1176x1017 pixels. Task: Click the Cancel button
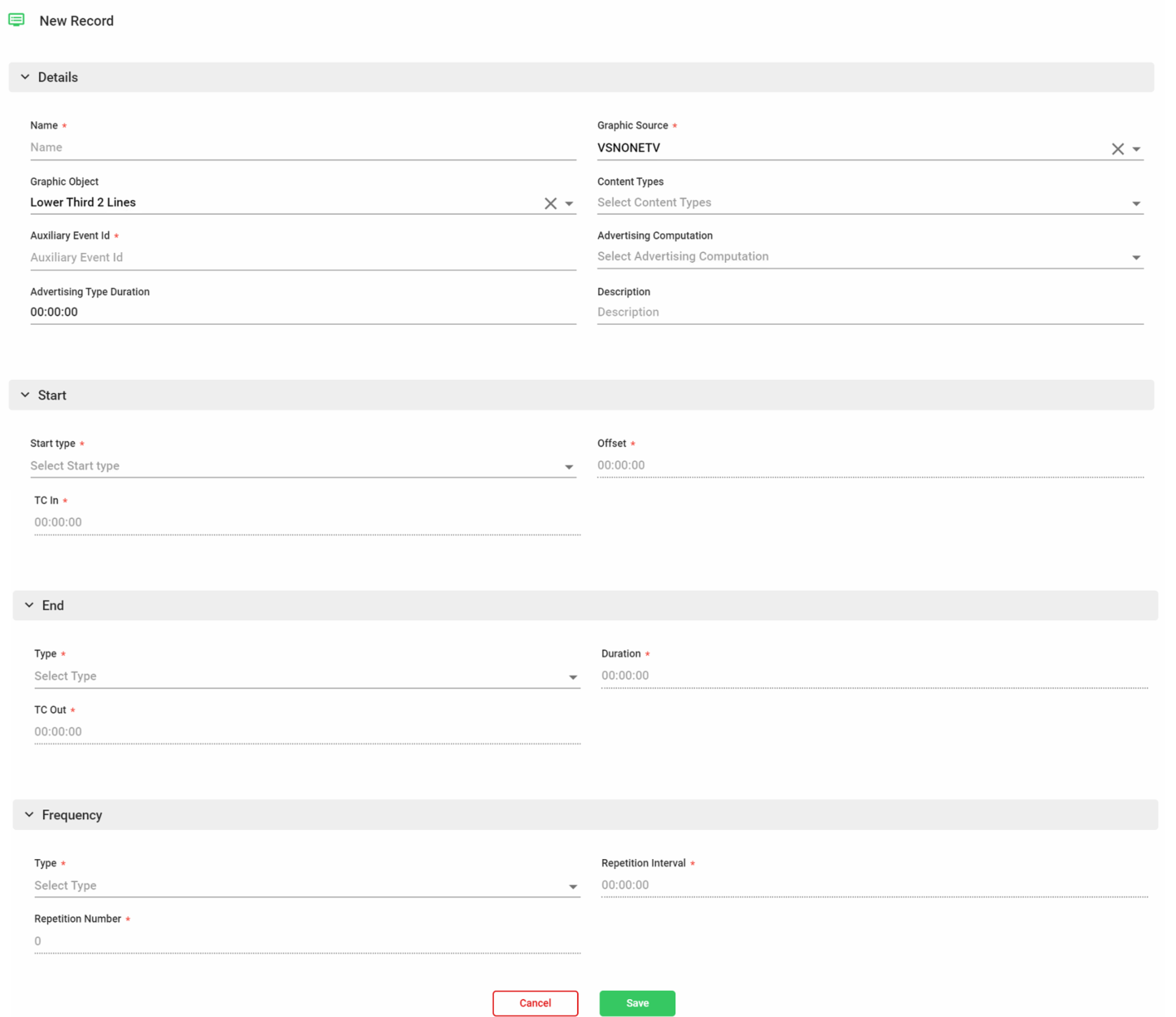click(x=535, y=1003)
